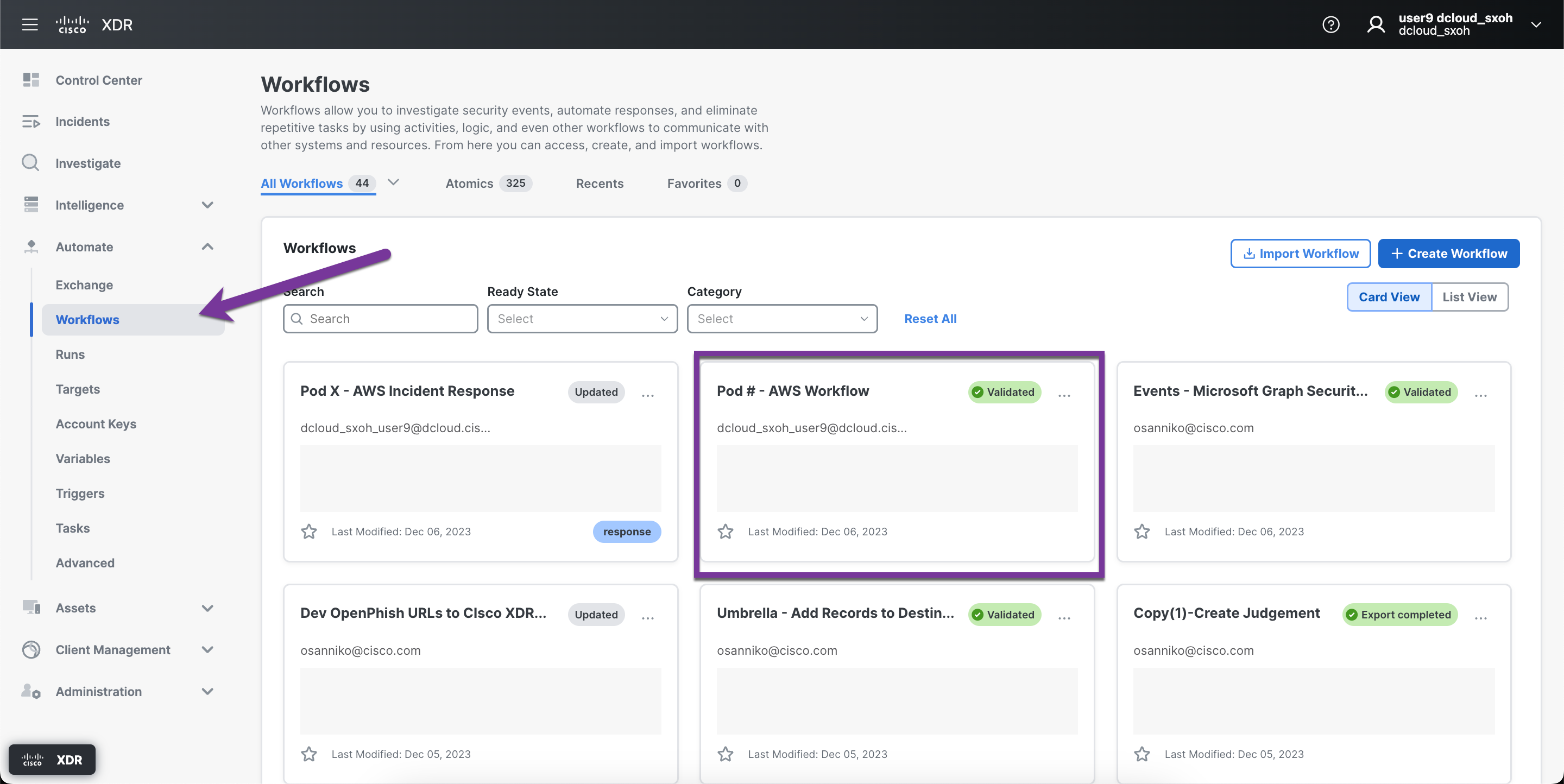Click the Investigate magnifier icon in sidebar
1564x784 pixels.
[30, 163]
